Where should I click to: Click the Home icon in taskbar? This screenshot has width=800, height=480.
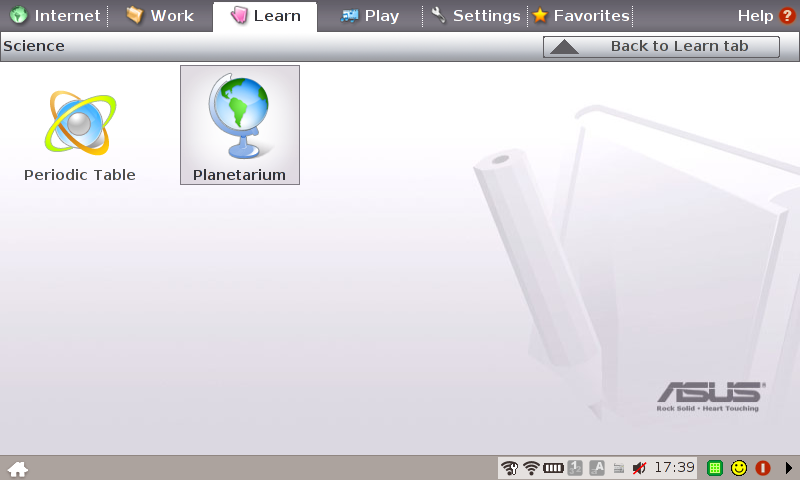click(x=18, y=468)
